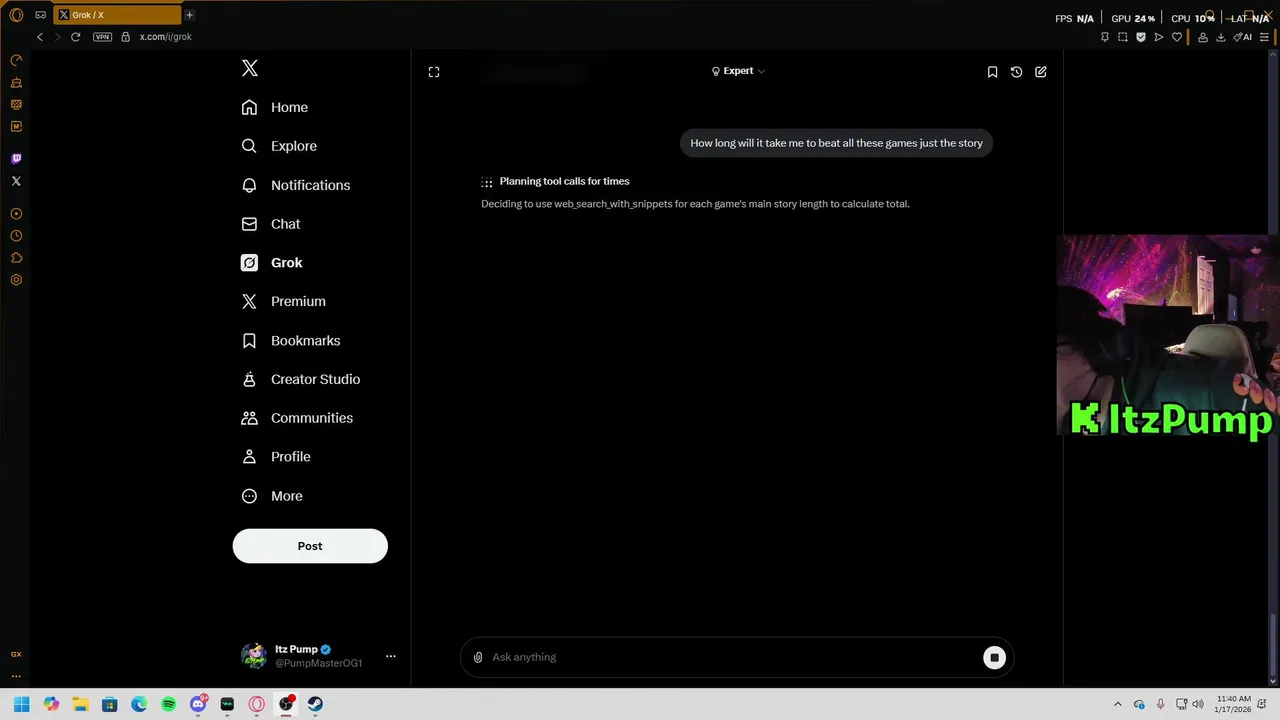The image size is (1280, 720).
Task: Open Windows Start menu
Action: [21, 704]
